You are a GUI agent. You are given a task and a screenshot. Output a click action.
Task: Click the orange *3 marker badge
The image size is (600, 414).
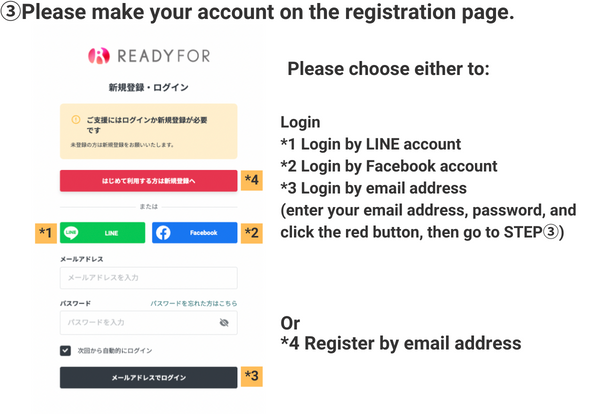252,377
